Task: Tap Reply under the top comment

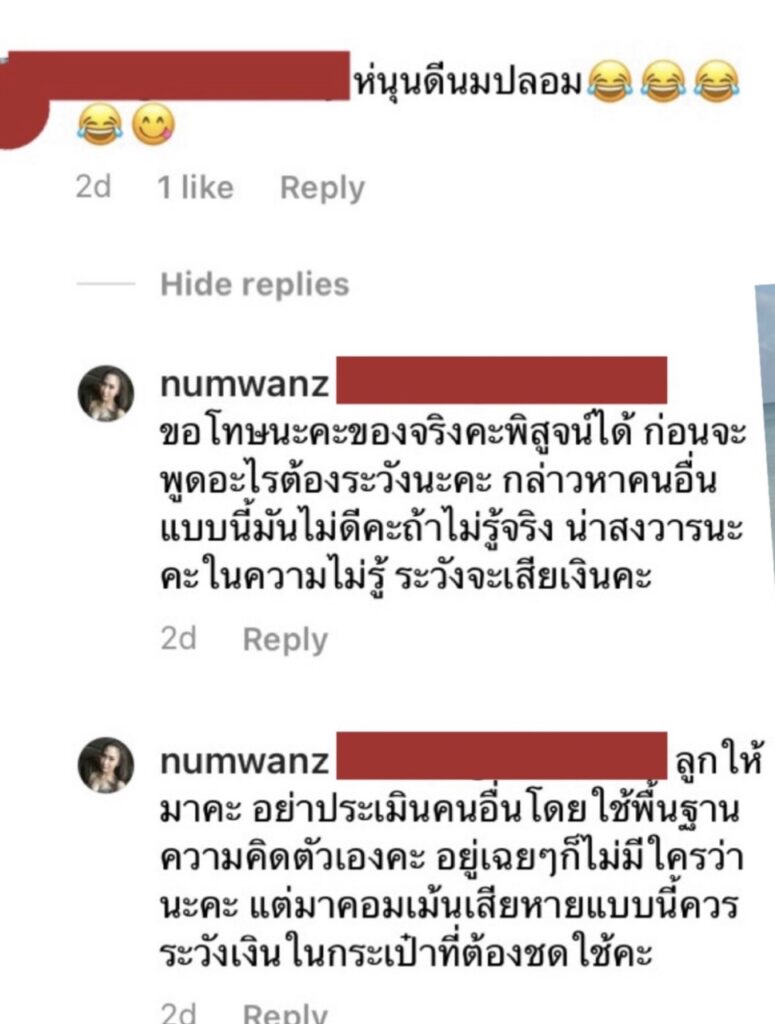Action: click(322, 189)
